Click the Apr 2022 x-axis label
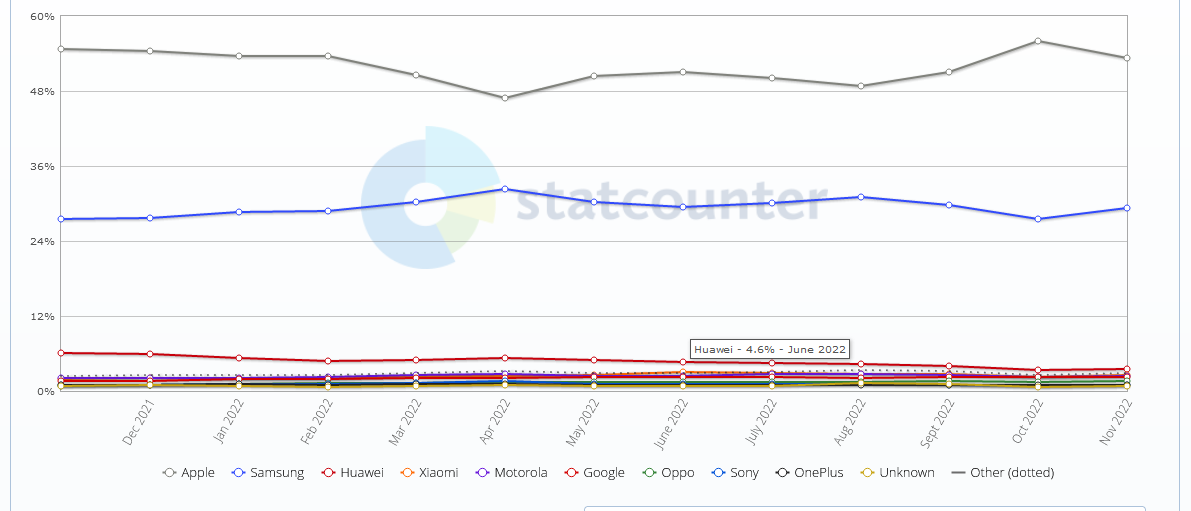This screenshot has width=1191, height=511. pos(497,420)
